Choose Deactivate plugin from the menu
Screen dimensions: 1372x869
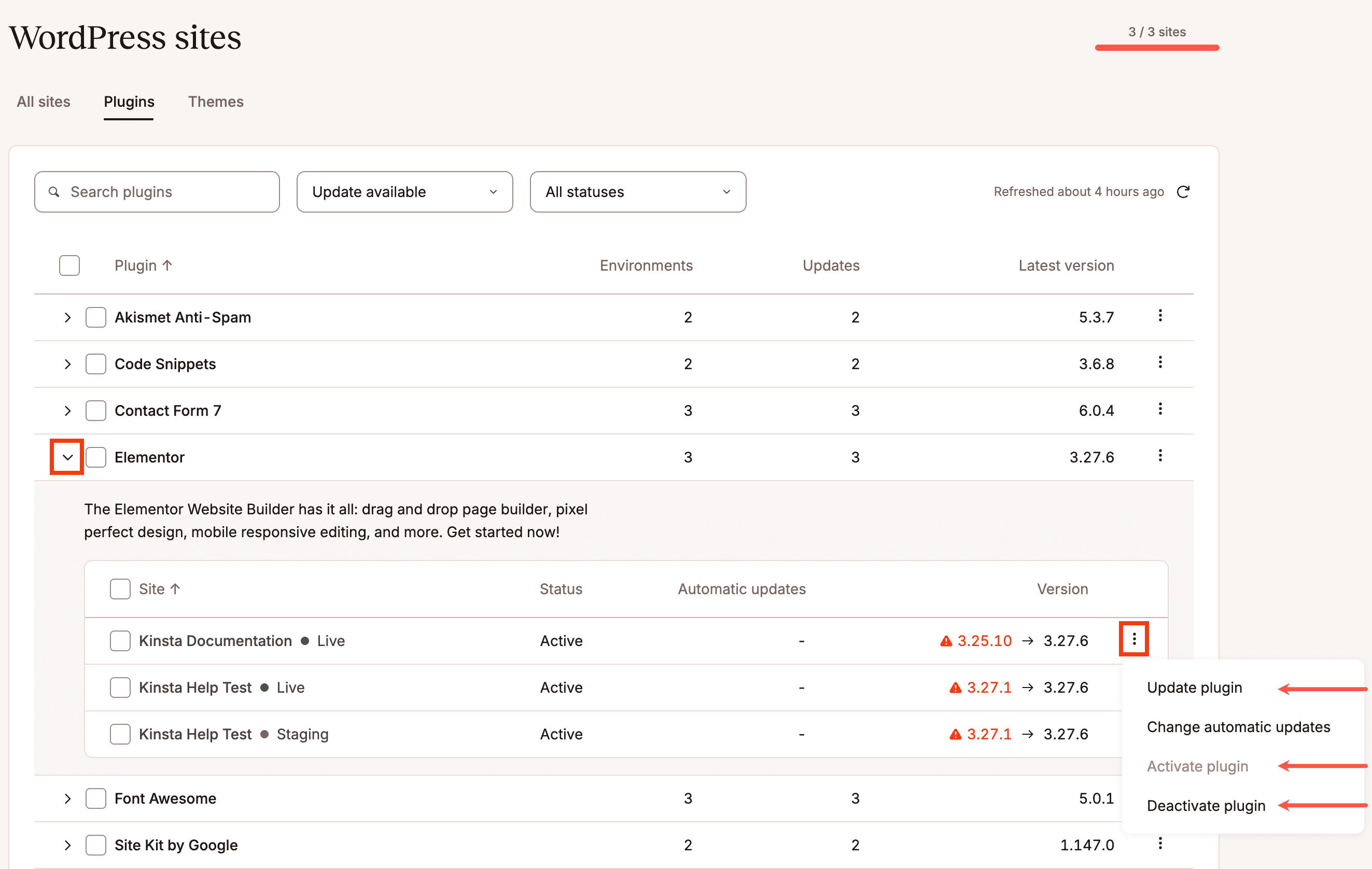(x=1206, y=806)
